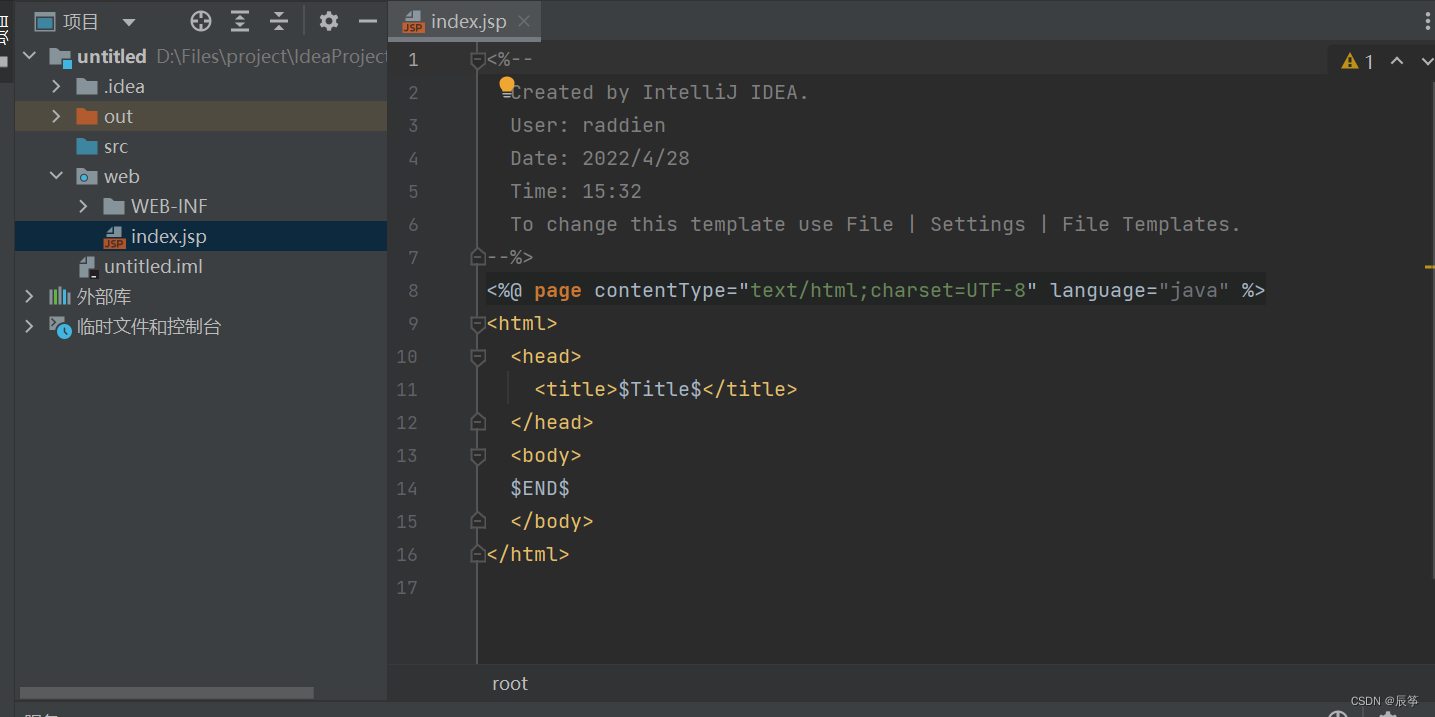Click the contentType attribute on line 8

(x=660, y=291)
